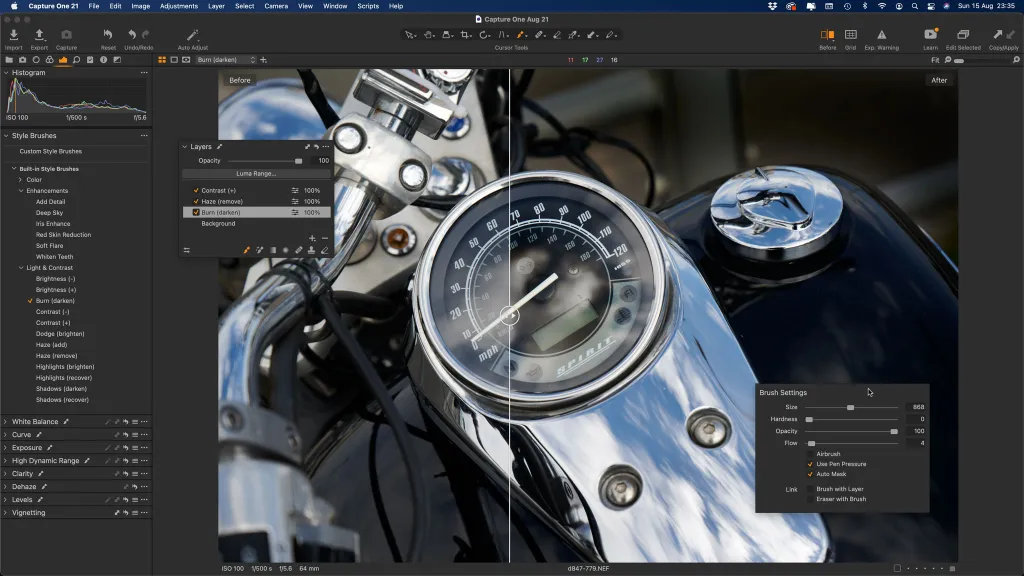
Task: Collapse the Light & Contrast group
Action: pos(21,268)
